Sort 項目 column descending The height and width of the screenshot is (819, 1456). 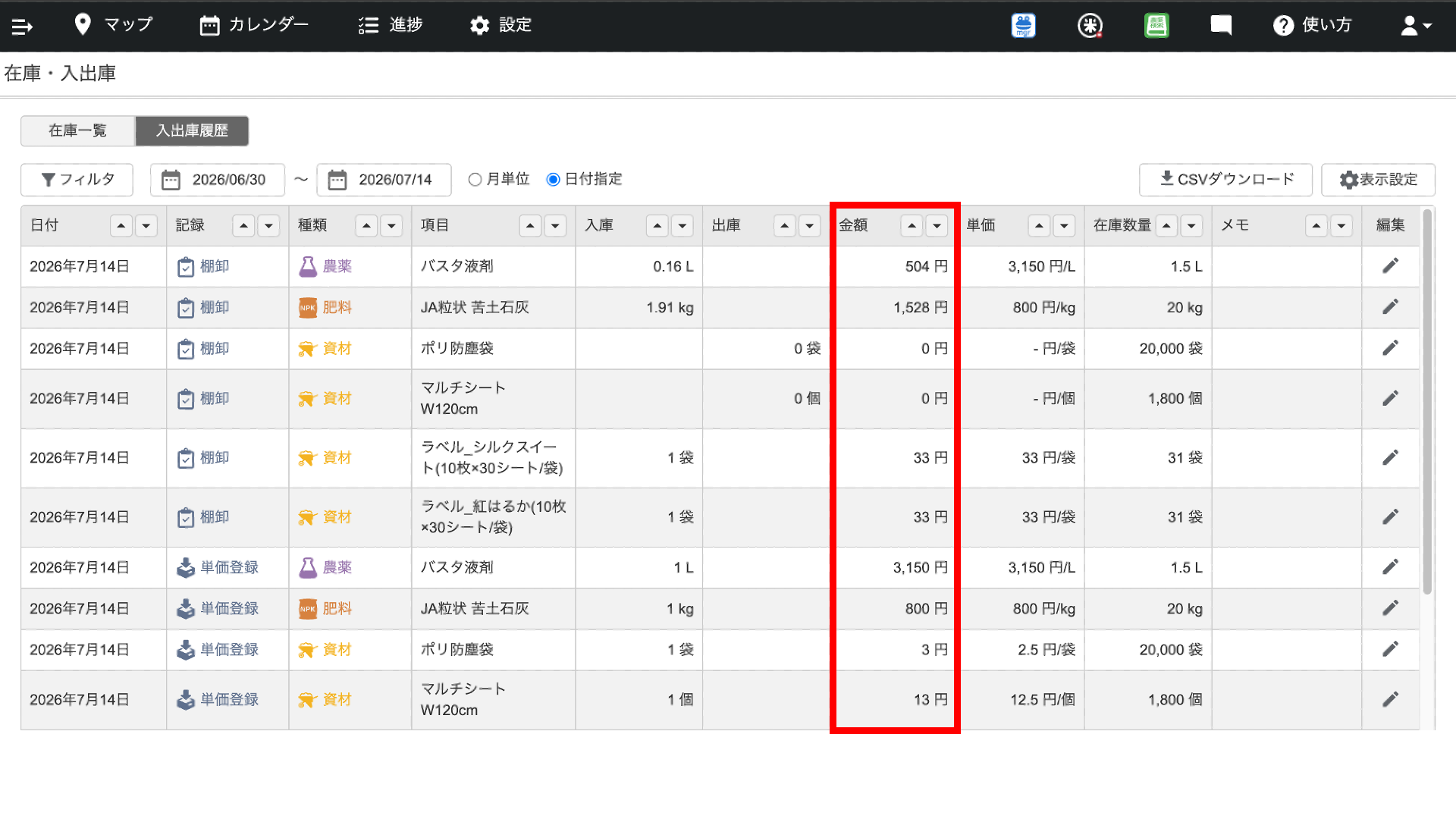click(x=555, y=225)
